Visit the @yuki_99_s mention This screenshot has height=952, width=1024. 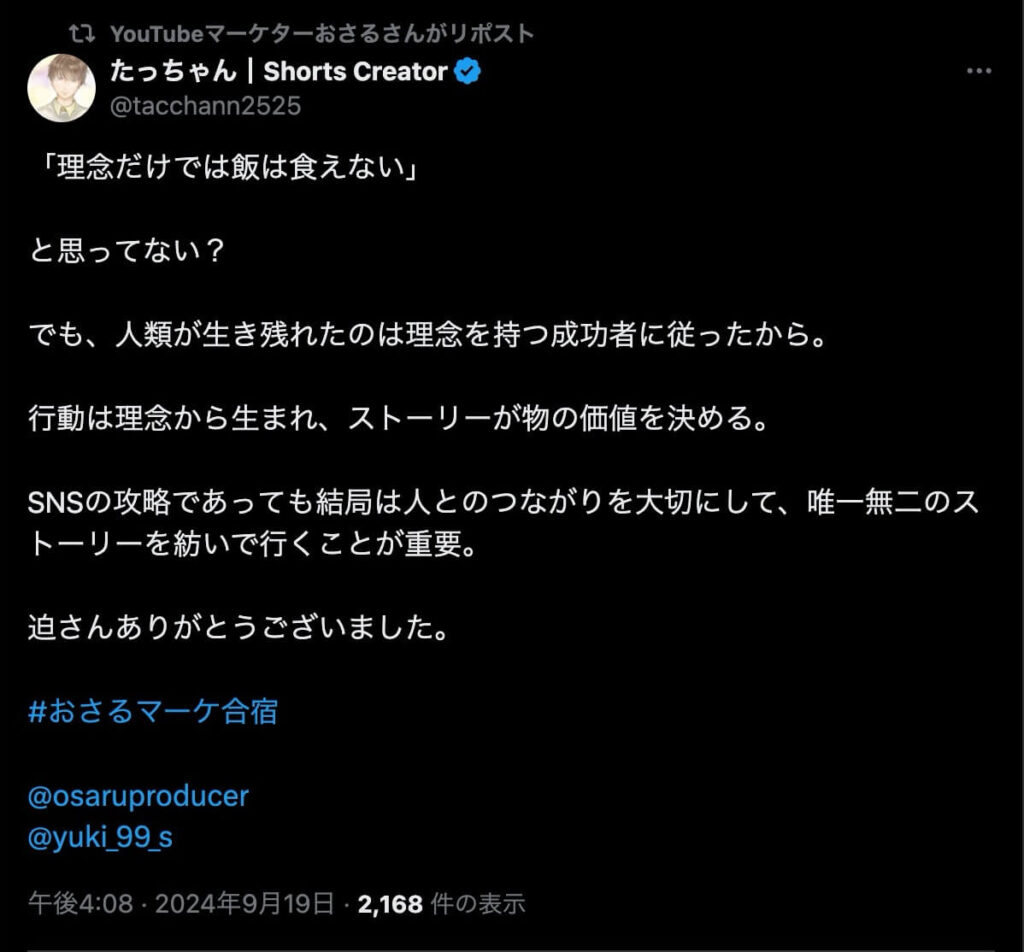click(x=100, y=837)
